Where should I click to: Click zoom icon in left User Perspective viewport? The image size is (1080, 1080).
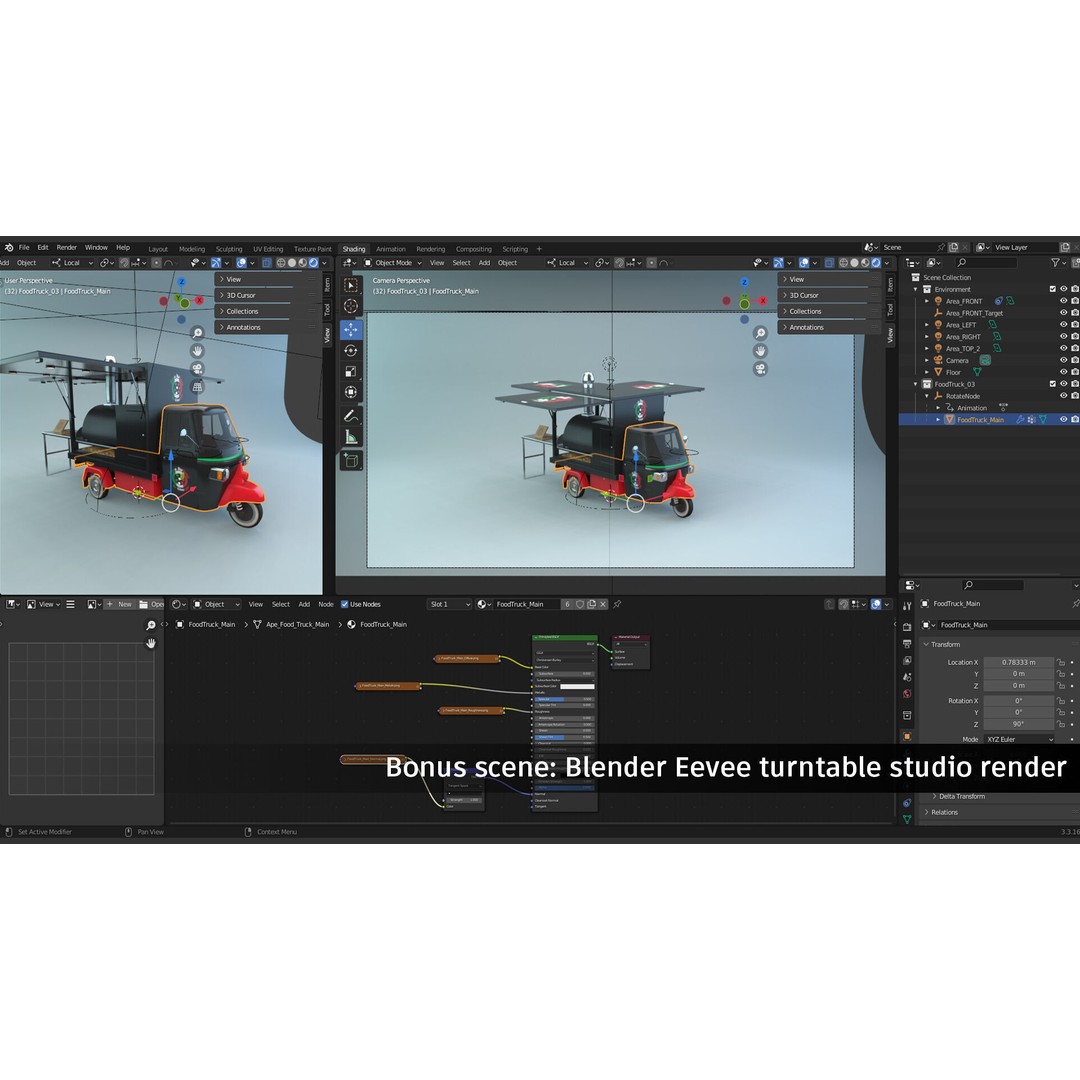coord(198,333)
